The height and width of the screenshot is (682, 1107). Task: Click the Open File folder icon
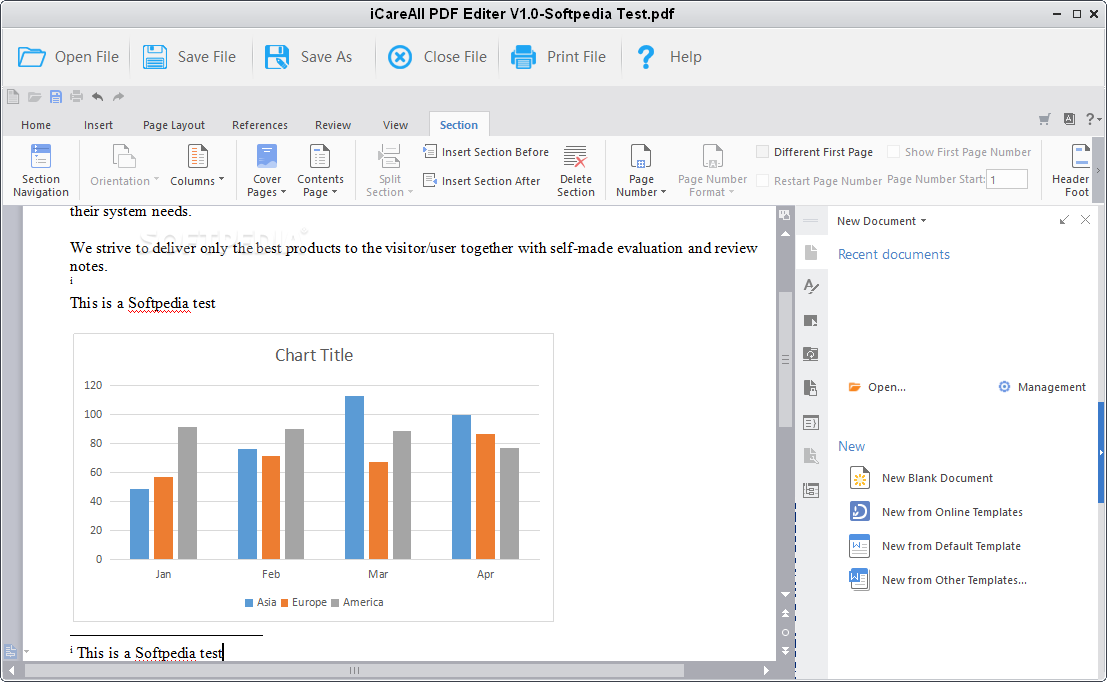pos(31,56)
